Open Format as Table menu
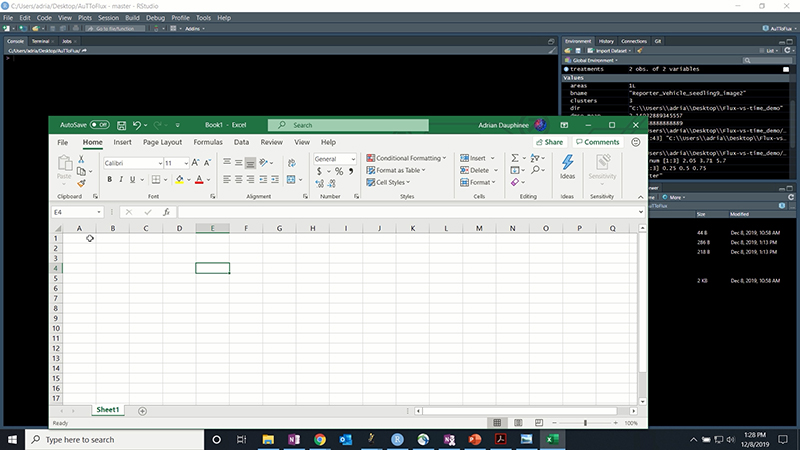This screenshot has height=450, width=800. 396,170
